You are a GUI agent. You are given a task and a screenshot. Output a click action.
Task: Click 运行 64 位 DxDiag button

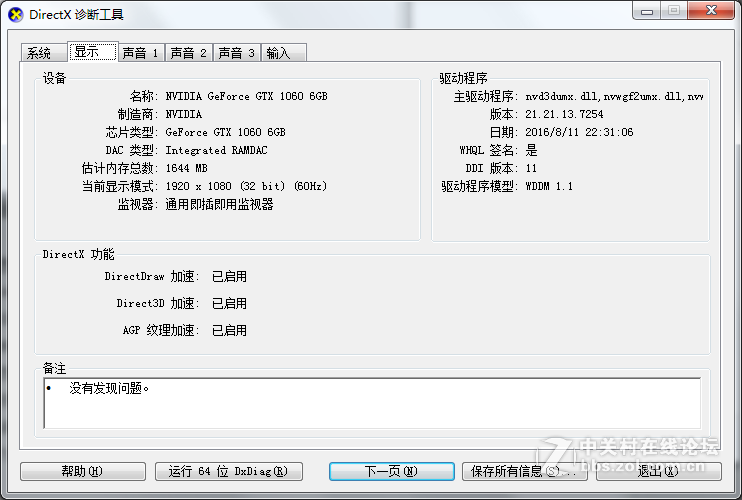[229, 471]
